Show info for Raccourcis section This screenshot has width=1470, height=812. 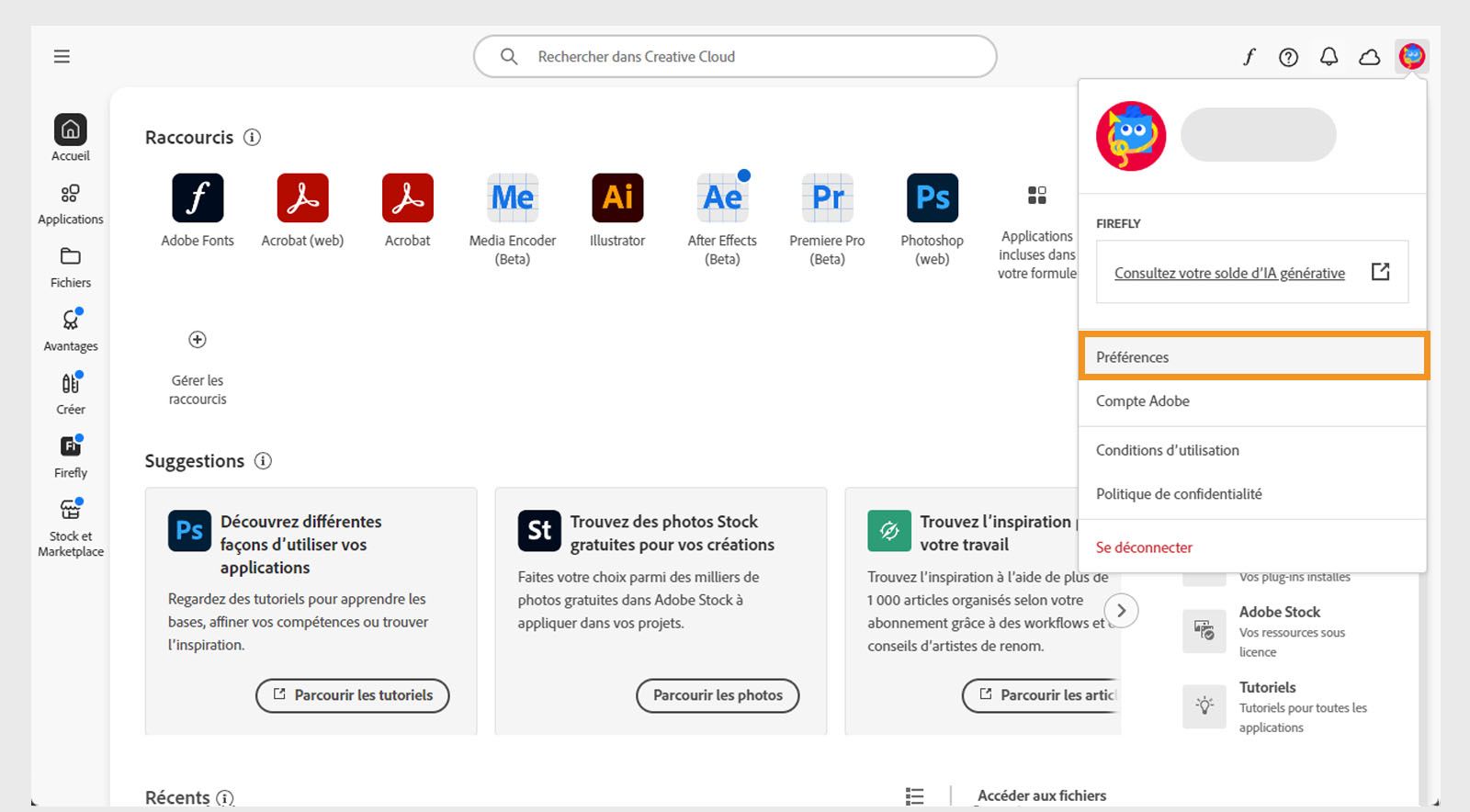point(252,138)
